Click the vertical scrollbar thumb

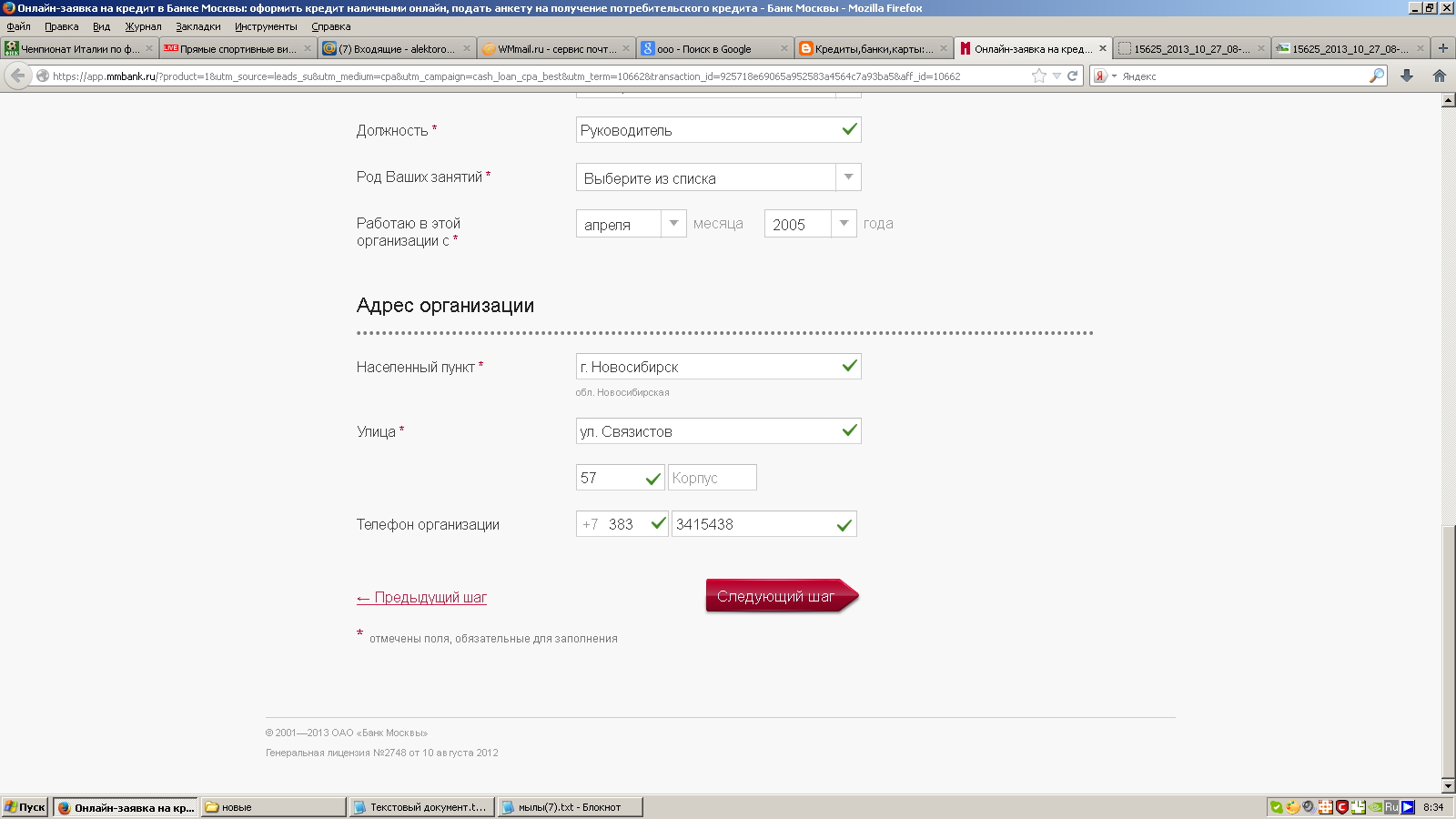1448,651
